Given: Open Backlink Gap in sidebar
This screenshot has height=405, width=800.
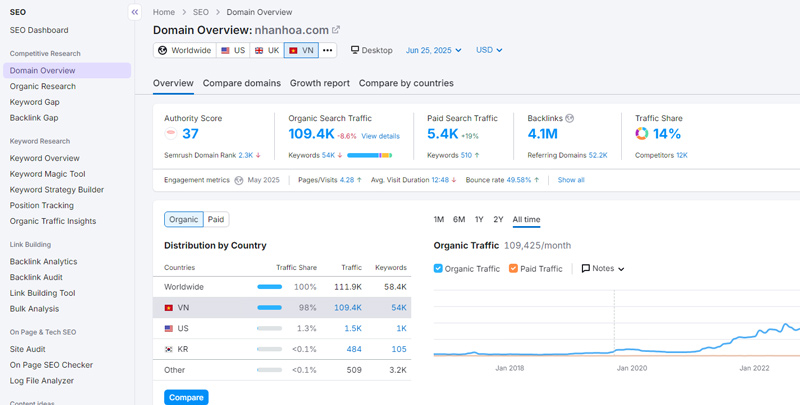Looking at the screenshot, I should (x=34, y=118).
